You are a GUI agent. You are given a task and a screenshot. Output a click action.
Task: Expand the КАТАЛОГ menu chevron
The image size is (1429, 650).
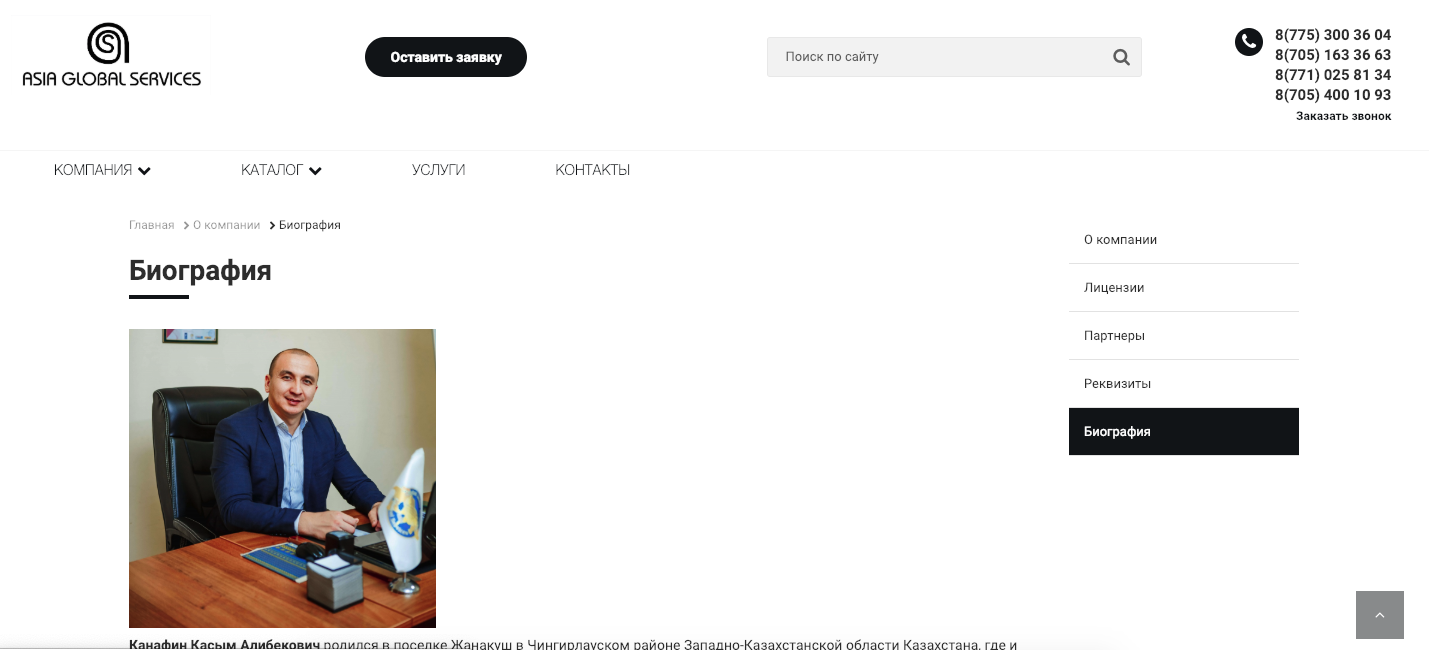pos(315,171)
